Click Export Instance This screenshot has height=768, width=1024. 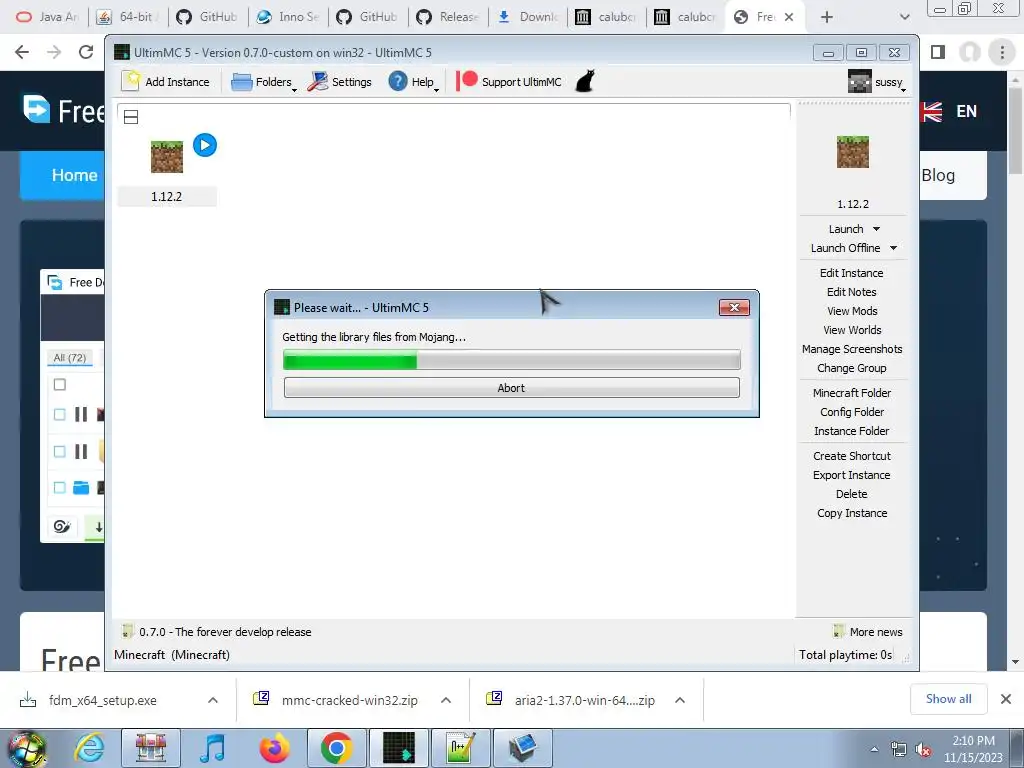click(x=852, y=475)
